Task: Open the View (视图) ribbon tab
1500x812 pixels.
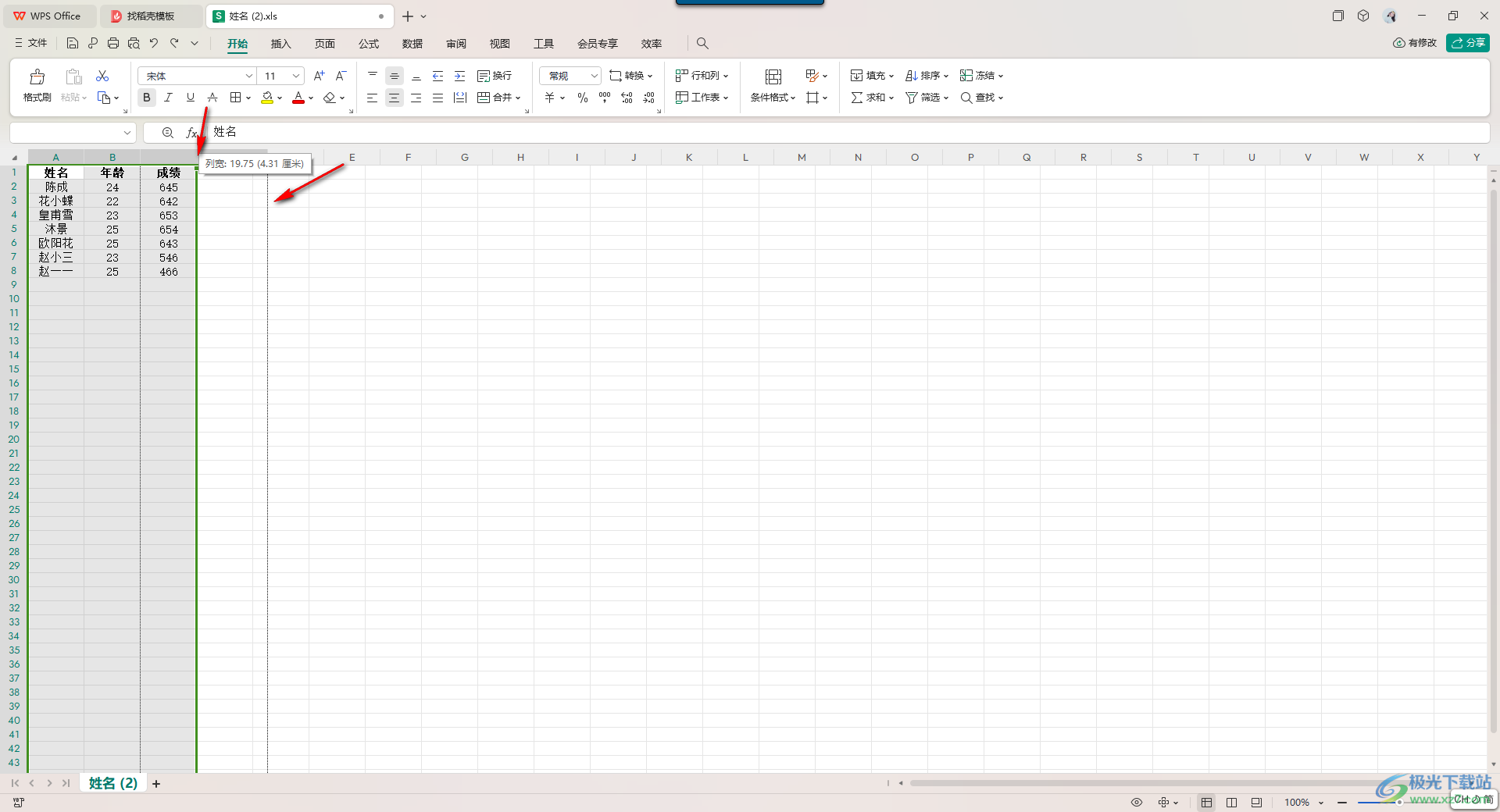Action: [499, 44]
